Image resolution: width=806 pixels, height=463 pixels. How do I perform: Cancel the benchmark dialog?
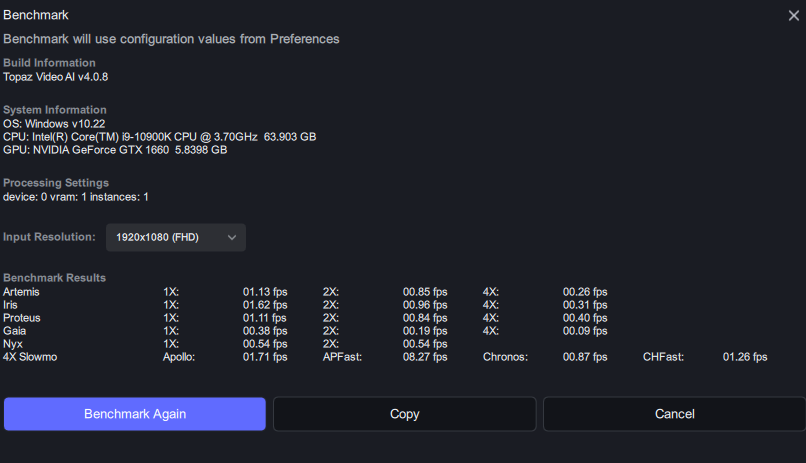point(674,414)
